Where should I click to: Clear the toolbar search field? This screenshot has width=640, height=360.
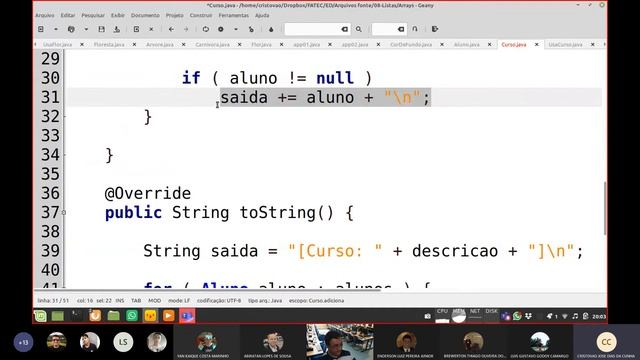[345, 29]
